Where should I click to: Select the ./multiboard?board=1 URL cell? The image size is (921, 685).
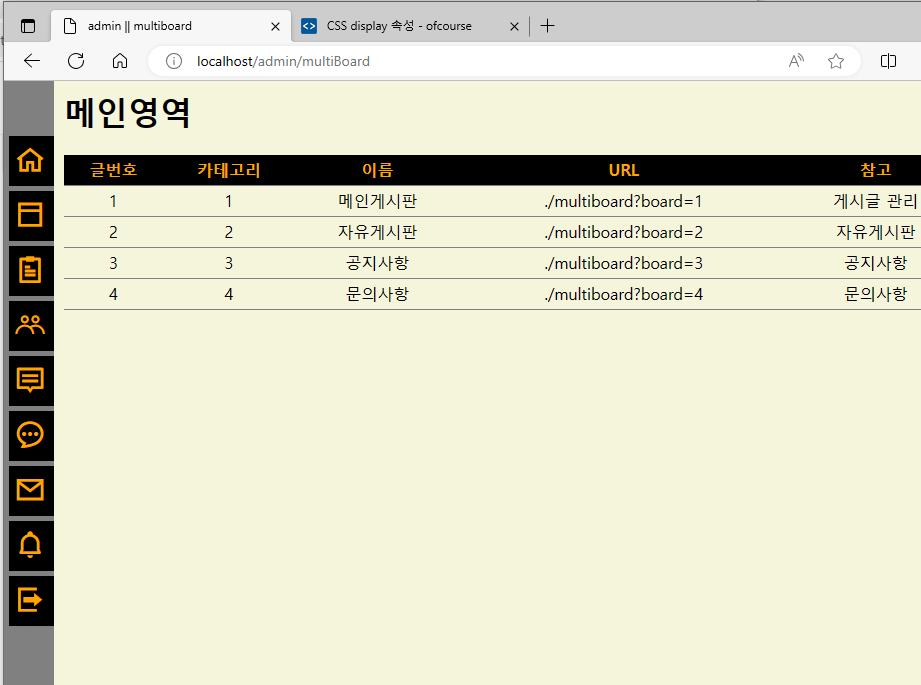coord(623,202)
